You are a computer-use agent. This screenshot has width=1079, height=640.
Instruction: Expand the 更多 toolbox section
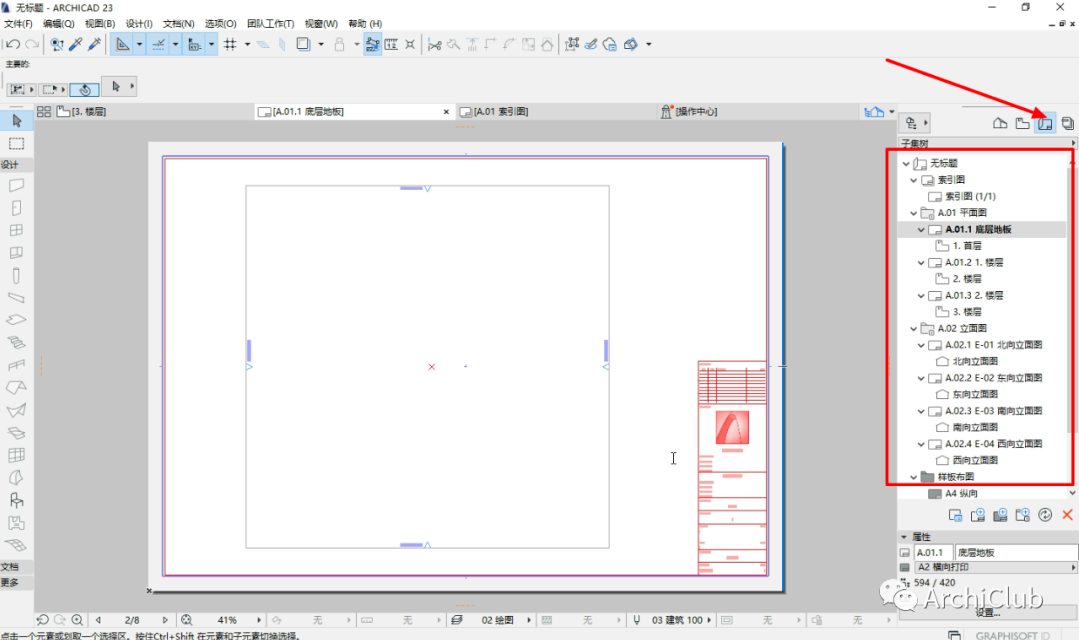(17, 583)
